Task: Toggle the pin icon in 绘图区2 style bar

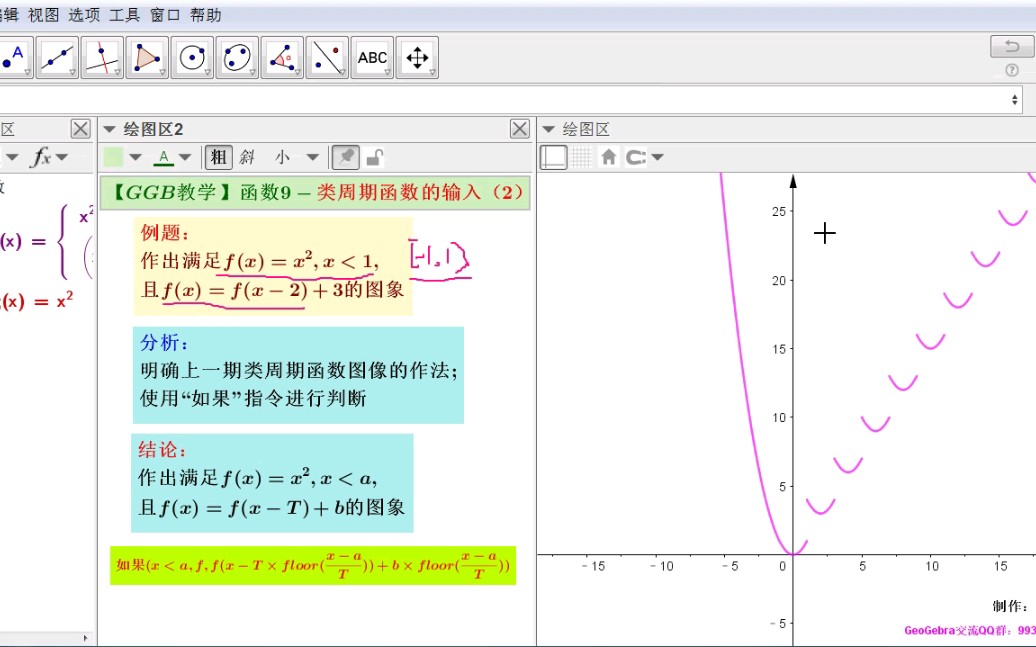Action: coord(345,156)
